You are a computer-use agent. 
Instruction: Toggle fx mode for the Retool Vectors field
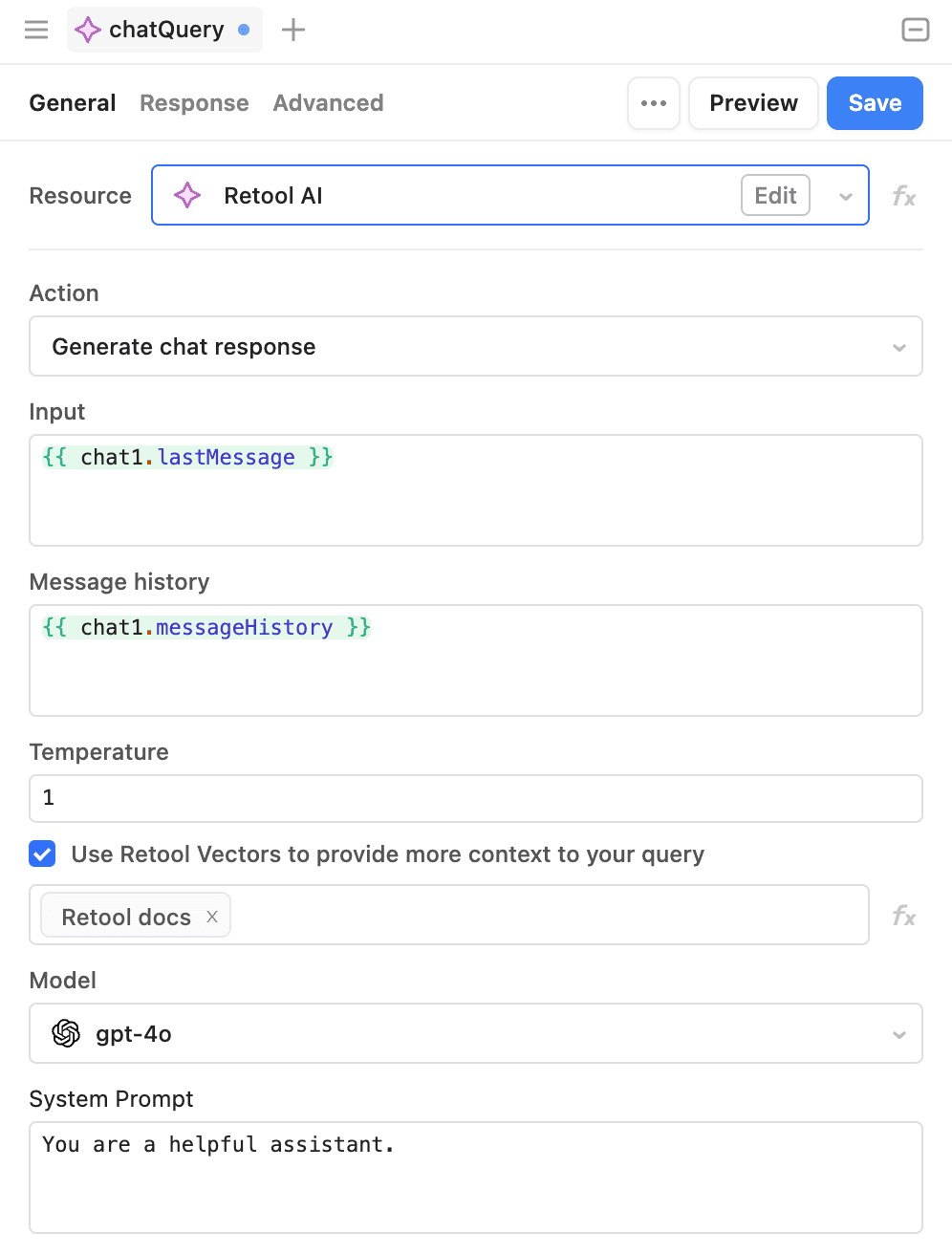pos(903,916)
